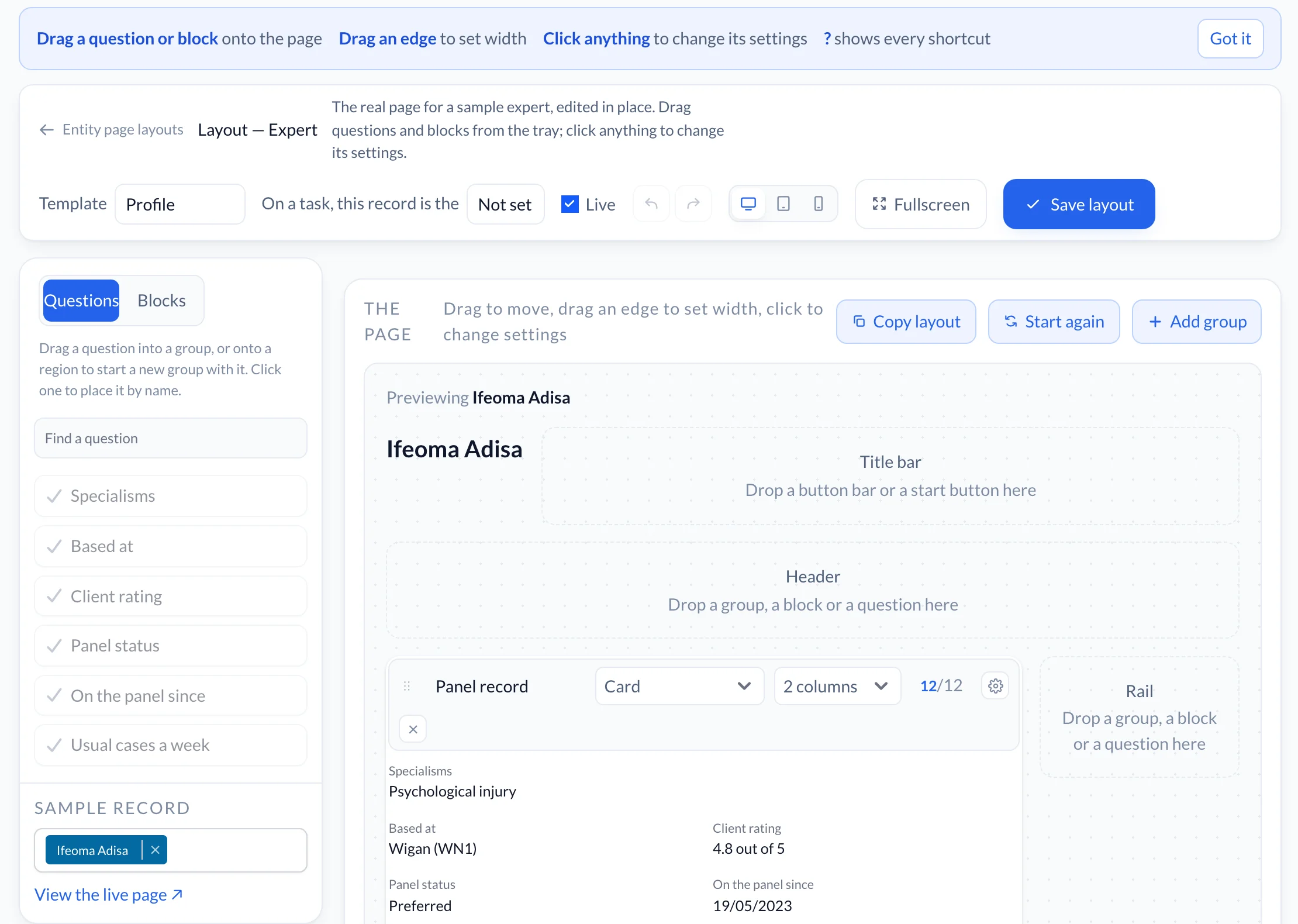Switch to the Blocks tab
The image size is (1298, 924).
coord(161,301)
